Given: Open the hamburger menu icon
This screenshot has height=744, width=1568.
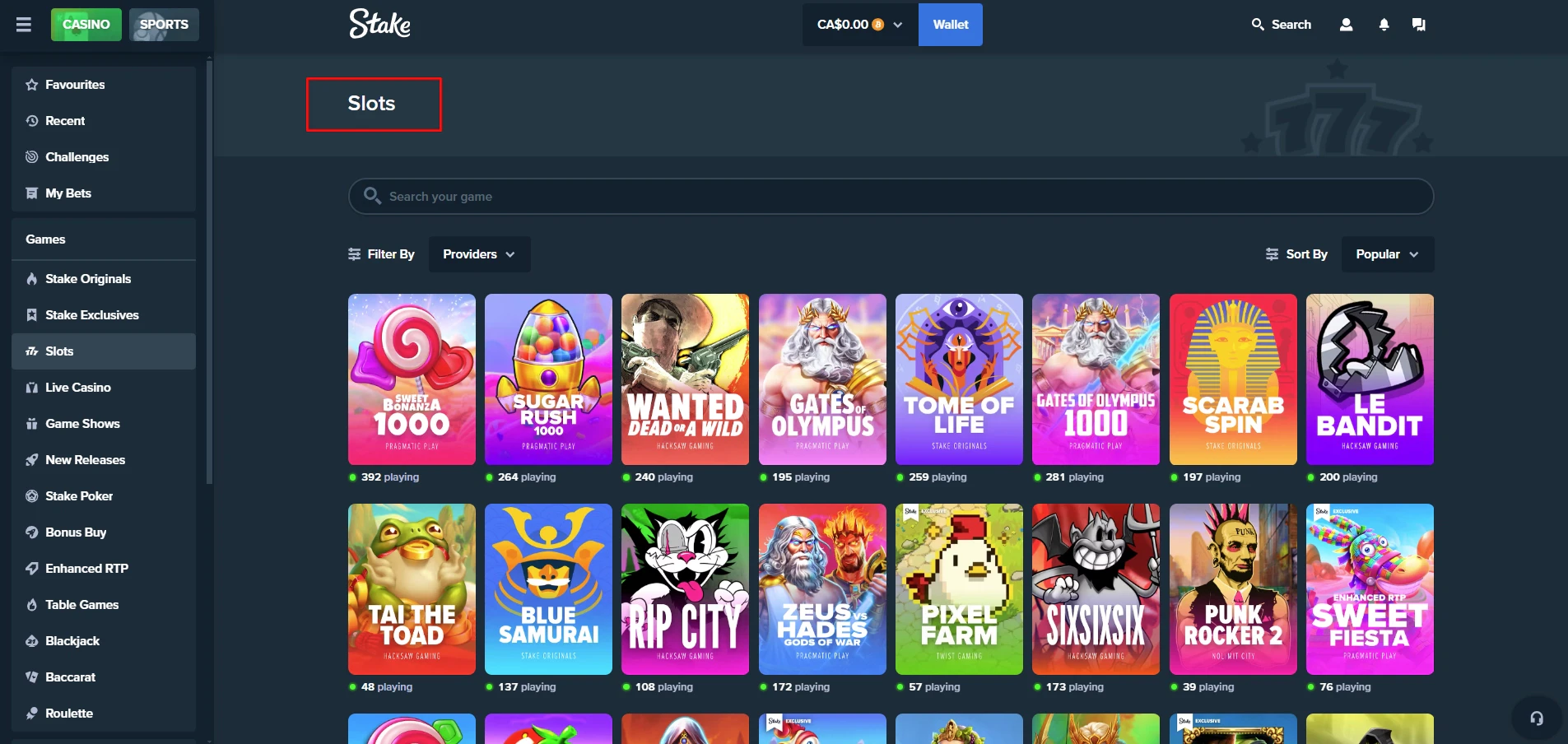Looking at the screenshot, I should click(24, 25).
